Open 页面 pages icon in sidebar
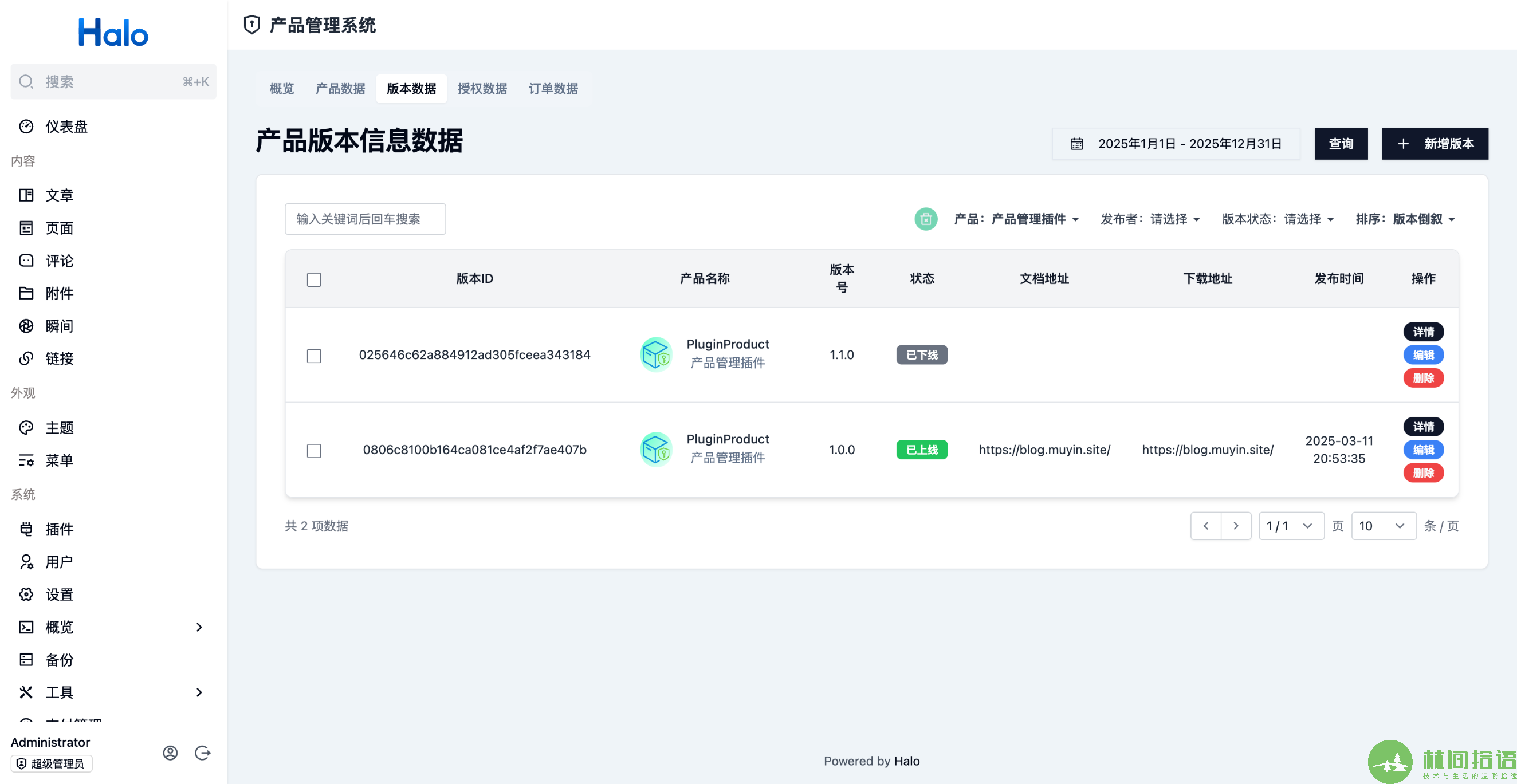 (26, 228)
